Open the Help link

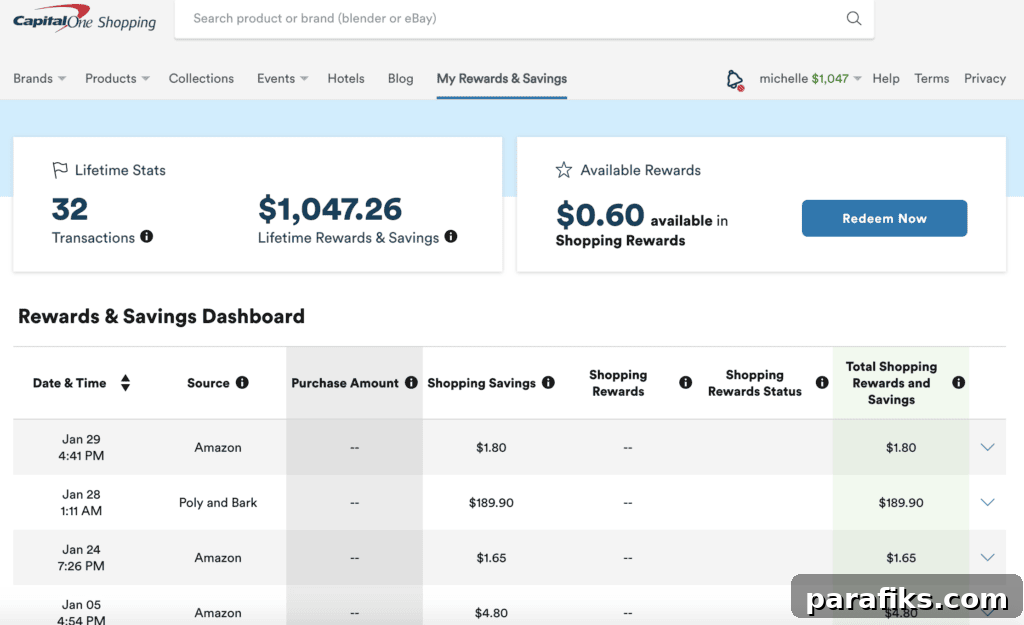click(886, 78)
